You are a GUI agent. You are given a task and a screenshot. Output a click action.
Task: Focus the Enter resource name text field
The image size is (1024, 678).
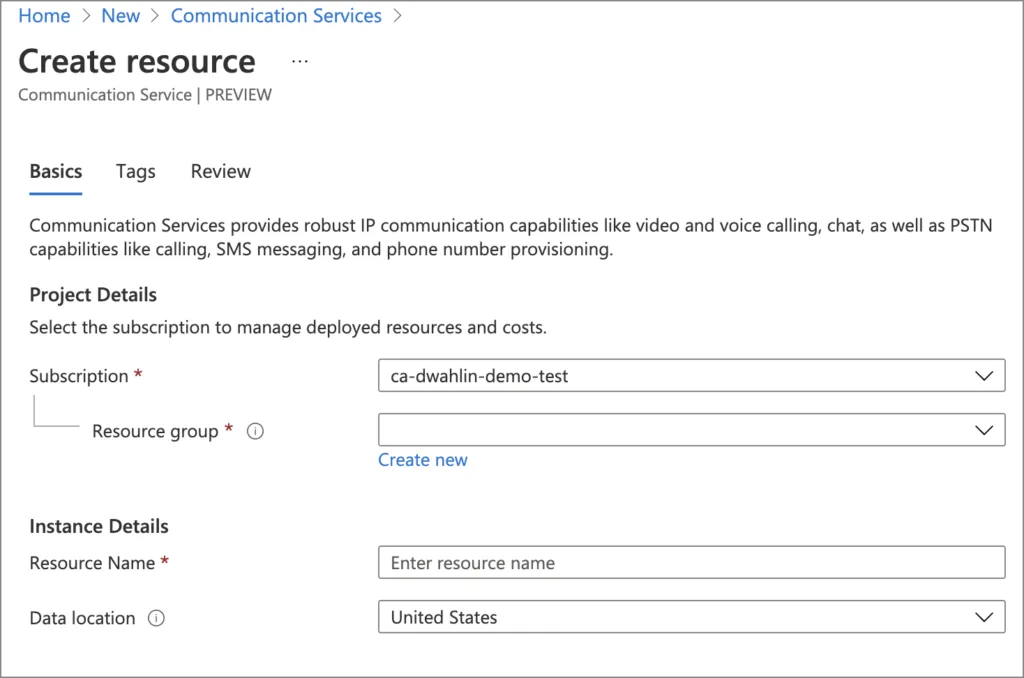pos(690,563)
